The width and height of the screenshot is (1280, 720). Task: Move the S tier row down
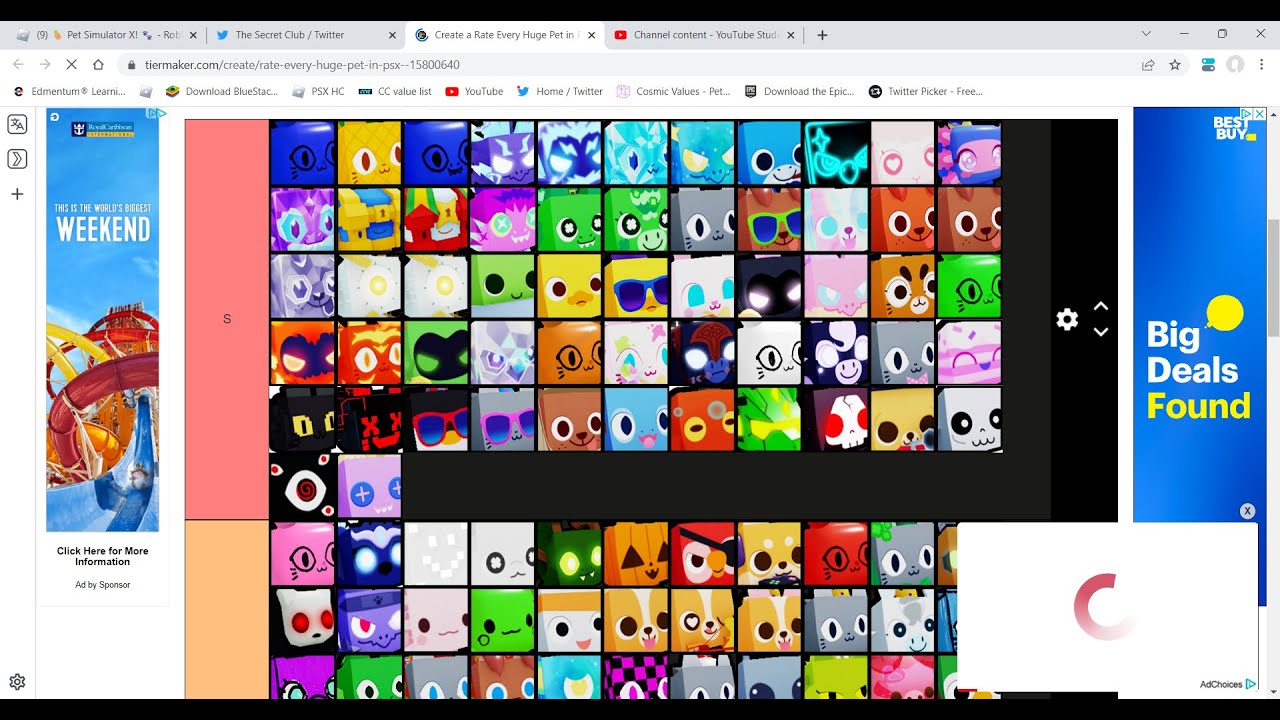coord(1101,332)
